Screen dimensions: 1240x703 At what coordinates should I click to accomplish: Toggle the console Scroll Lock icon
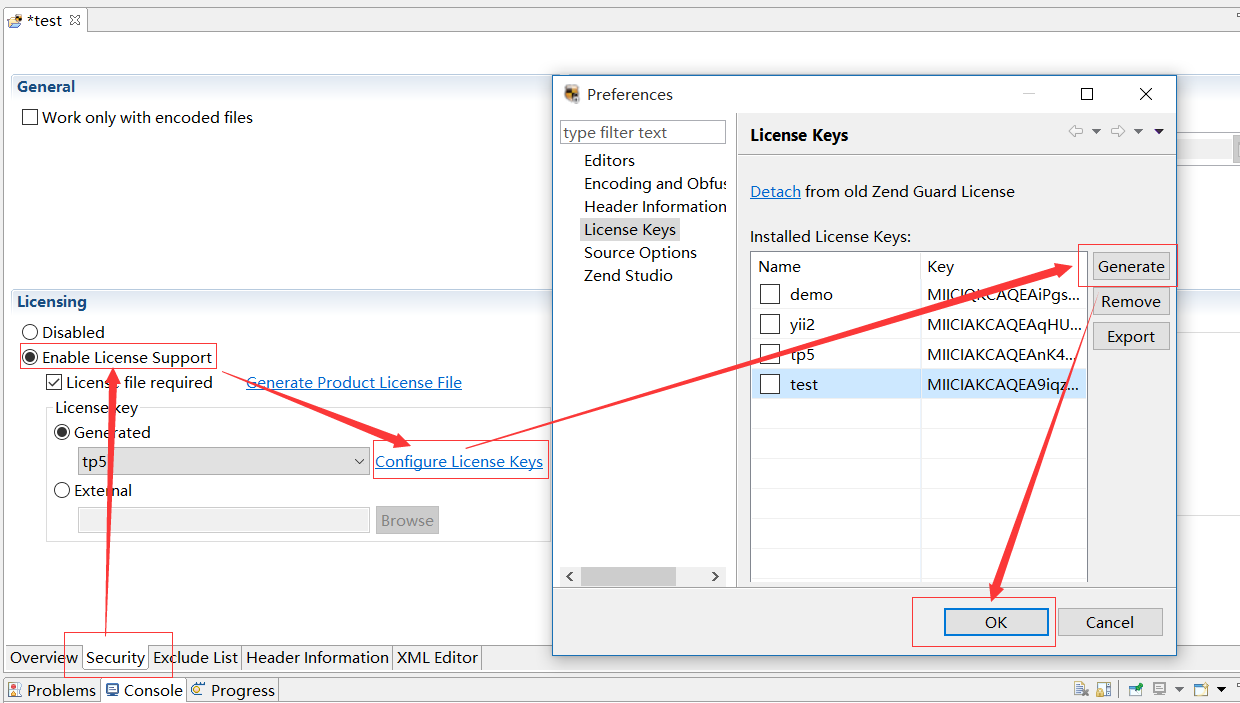click(1103, 689)
